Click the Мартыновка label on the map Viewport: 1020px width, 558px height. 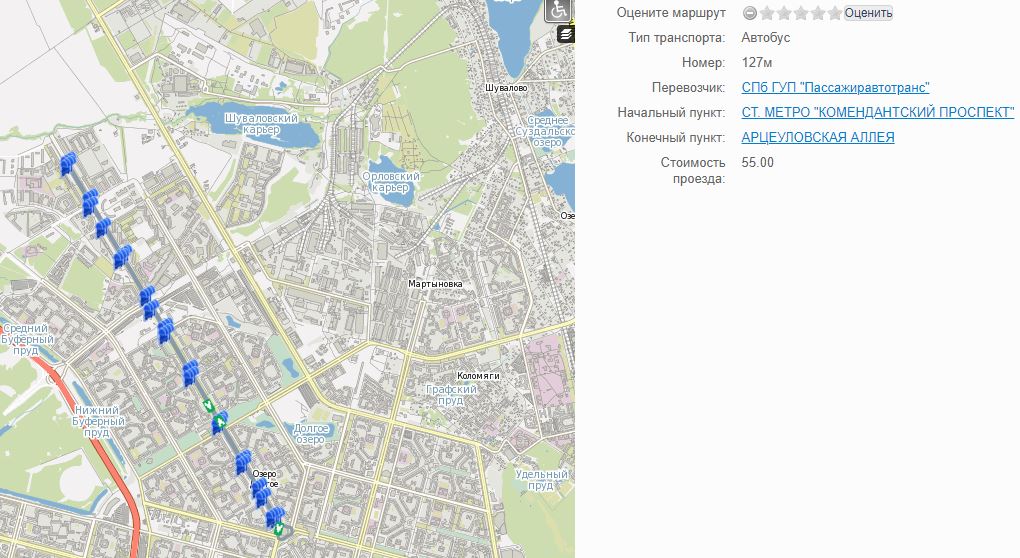(435, 284)
